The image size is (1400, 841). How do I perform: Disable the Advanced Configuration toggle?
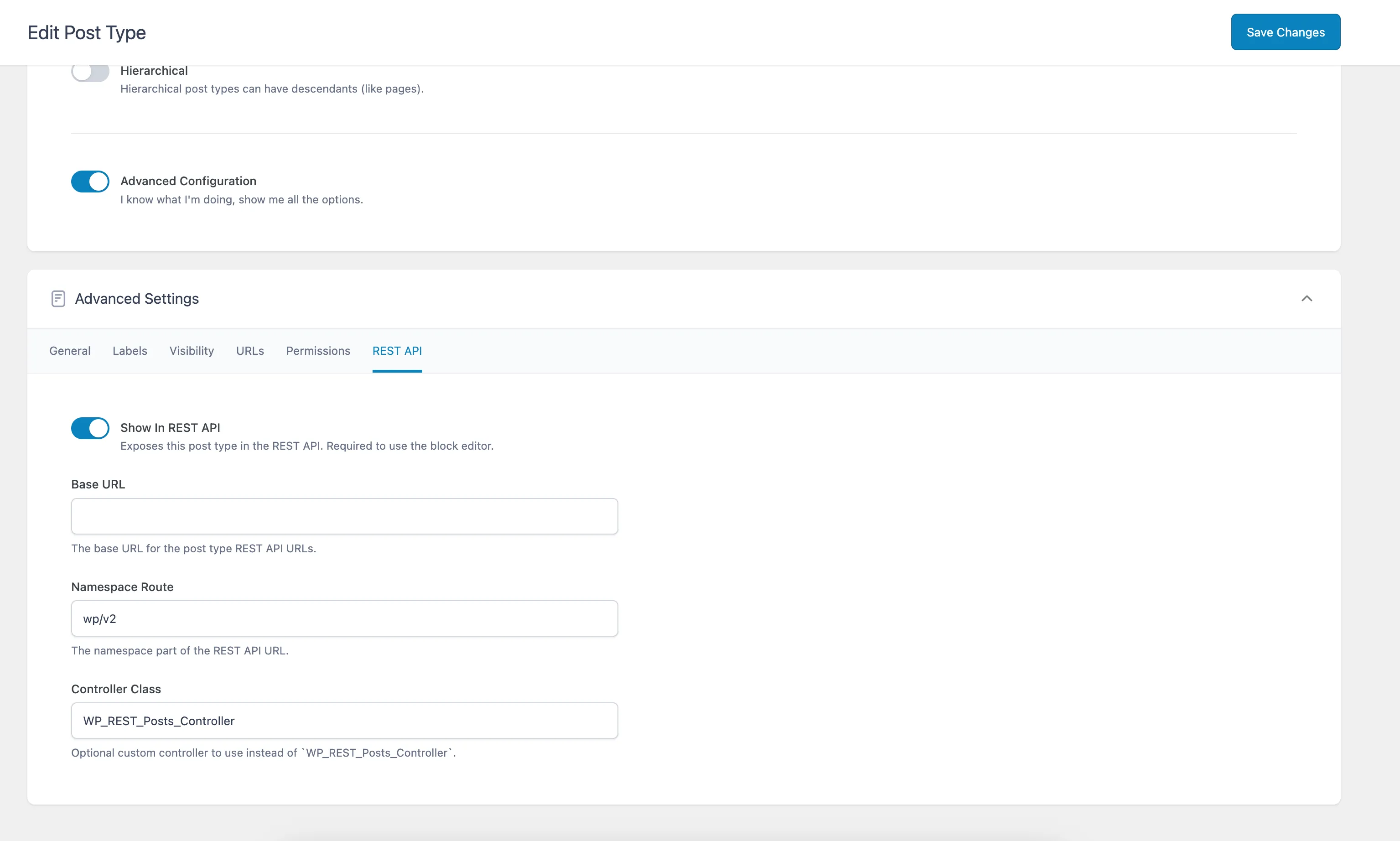click(x=90, y=181)
